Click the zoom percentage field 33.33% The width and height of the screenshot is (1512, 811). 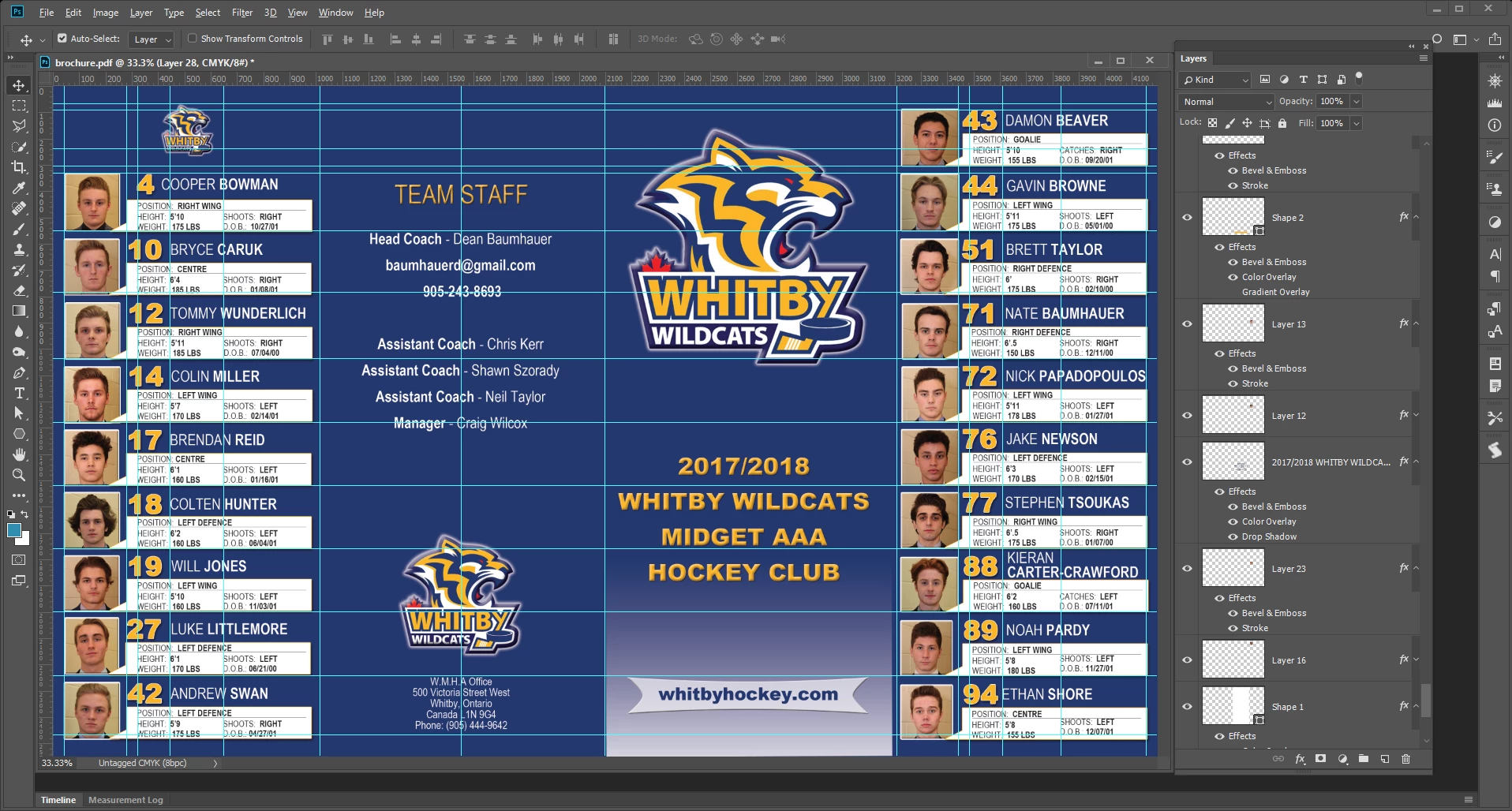click(x=57, y=764)
